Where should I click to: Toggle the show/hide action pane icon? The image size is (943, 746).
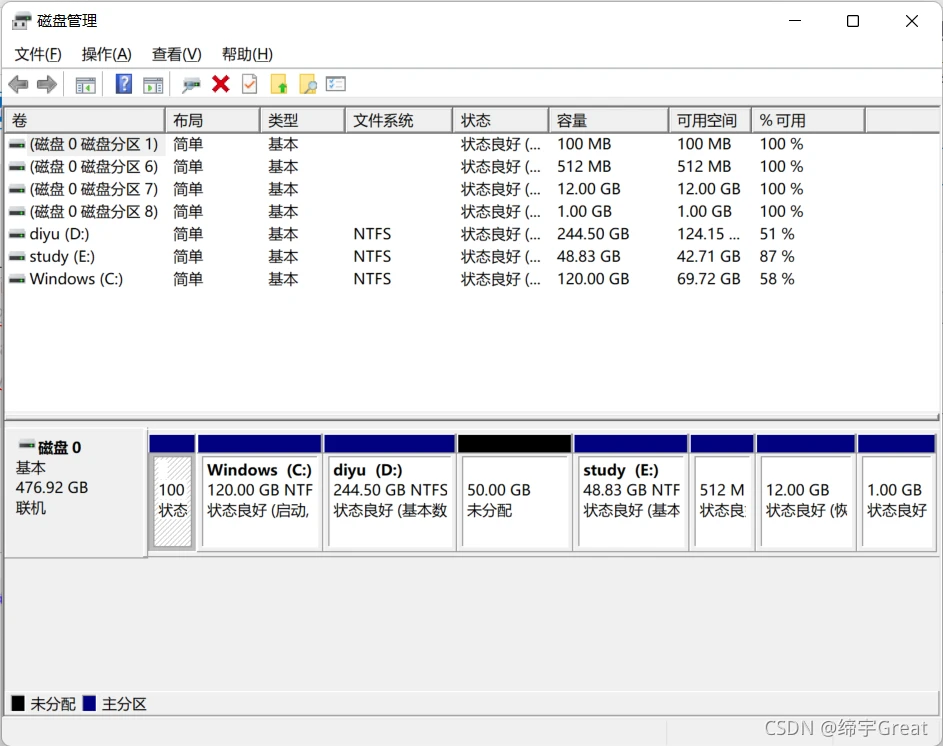pos(153,85)
